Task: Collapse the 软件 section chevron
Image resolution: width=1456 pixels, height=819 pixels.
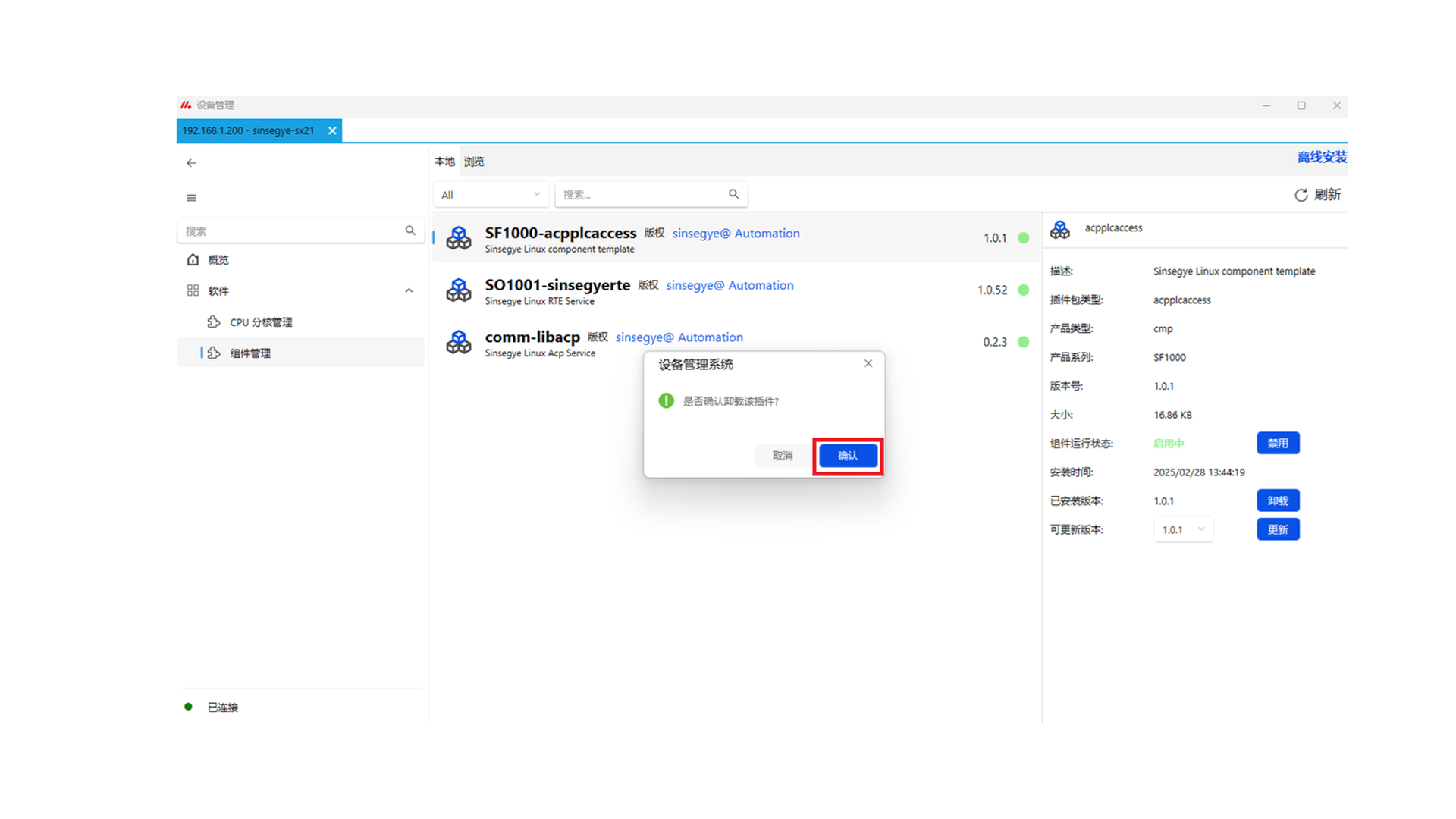Action: coord(409,290)
